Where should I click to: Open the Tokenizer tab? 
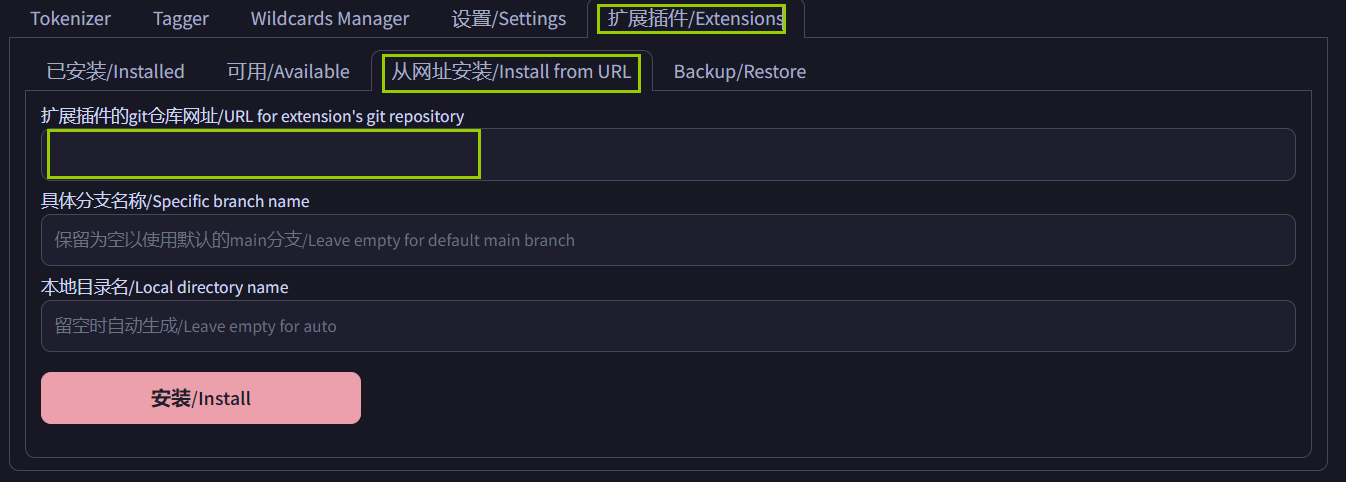point(70,19)
